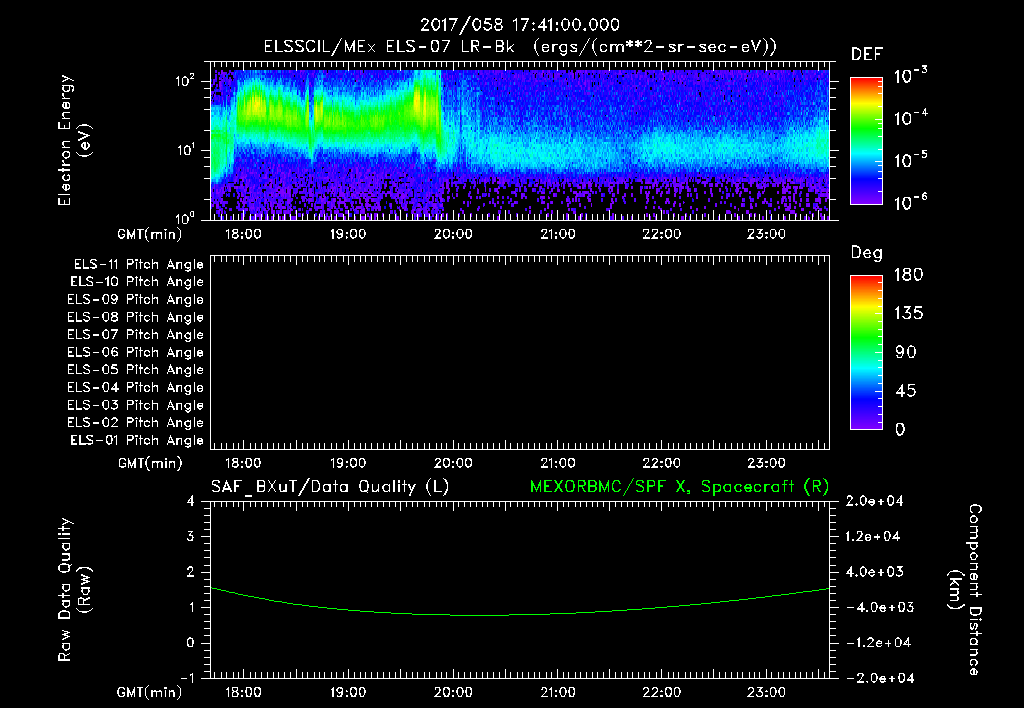Click the 10^-6 value on DEF scale
This screenshot has height=708, width=1024.
point(911,202)
